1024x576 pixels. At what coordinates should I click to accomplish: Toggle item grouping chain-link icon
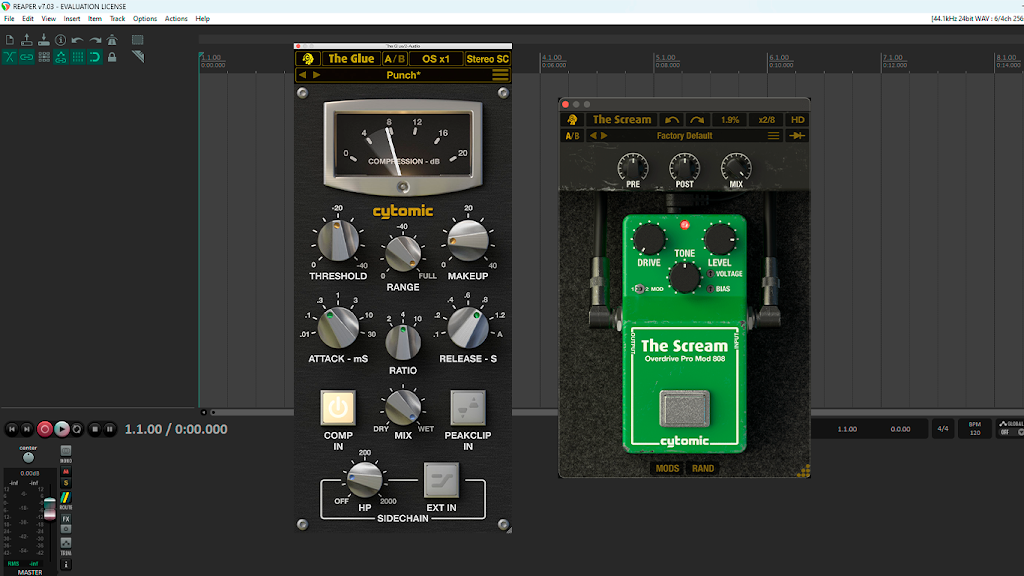tap(27, 57)
